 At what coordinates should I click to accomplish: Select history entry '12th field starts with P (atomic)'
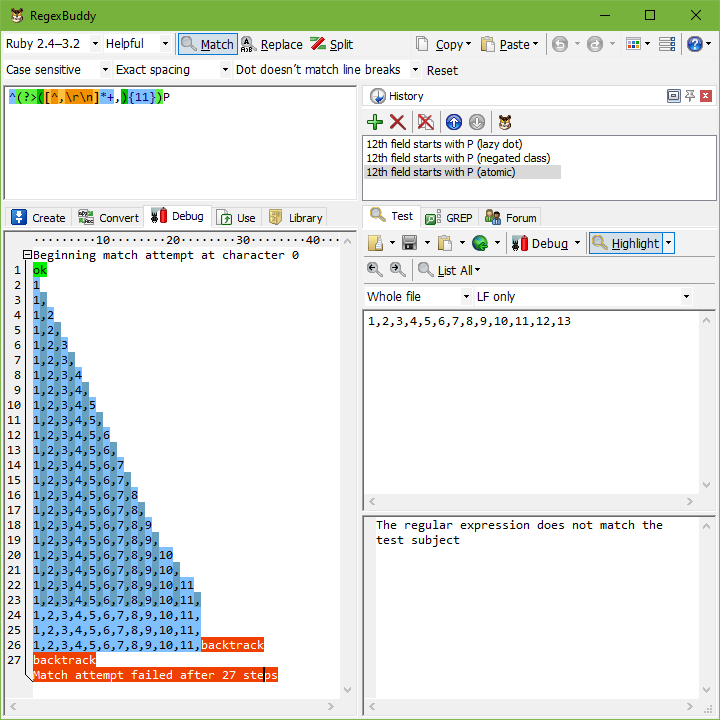click(463, 172)
